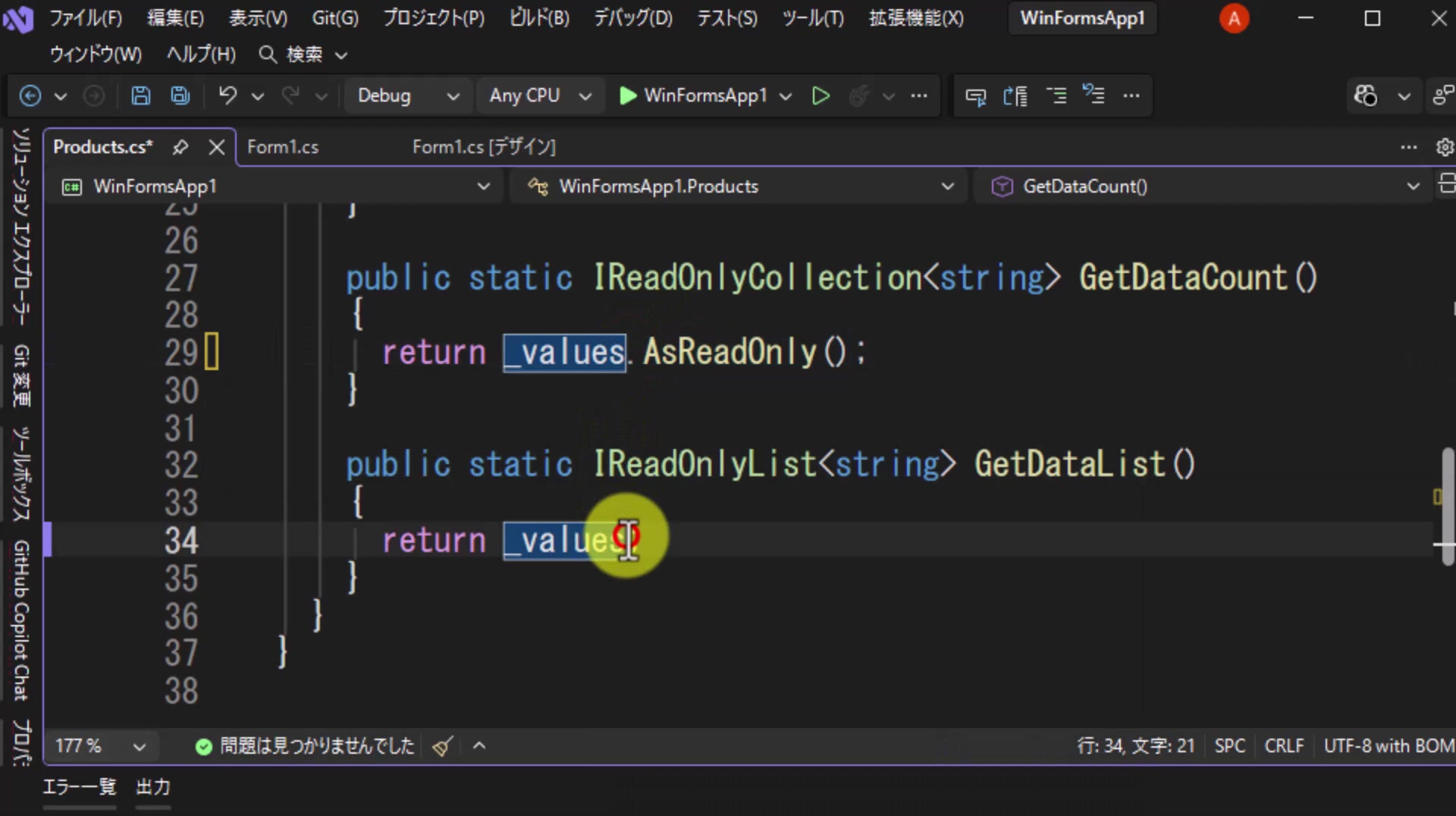Open the テスト(S) menu
The width and height of the screenshot is (1456, 816).
[x=727, y=18]
